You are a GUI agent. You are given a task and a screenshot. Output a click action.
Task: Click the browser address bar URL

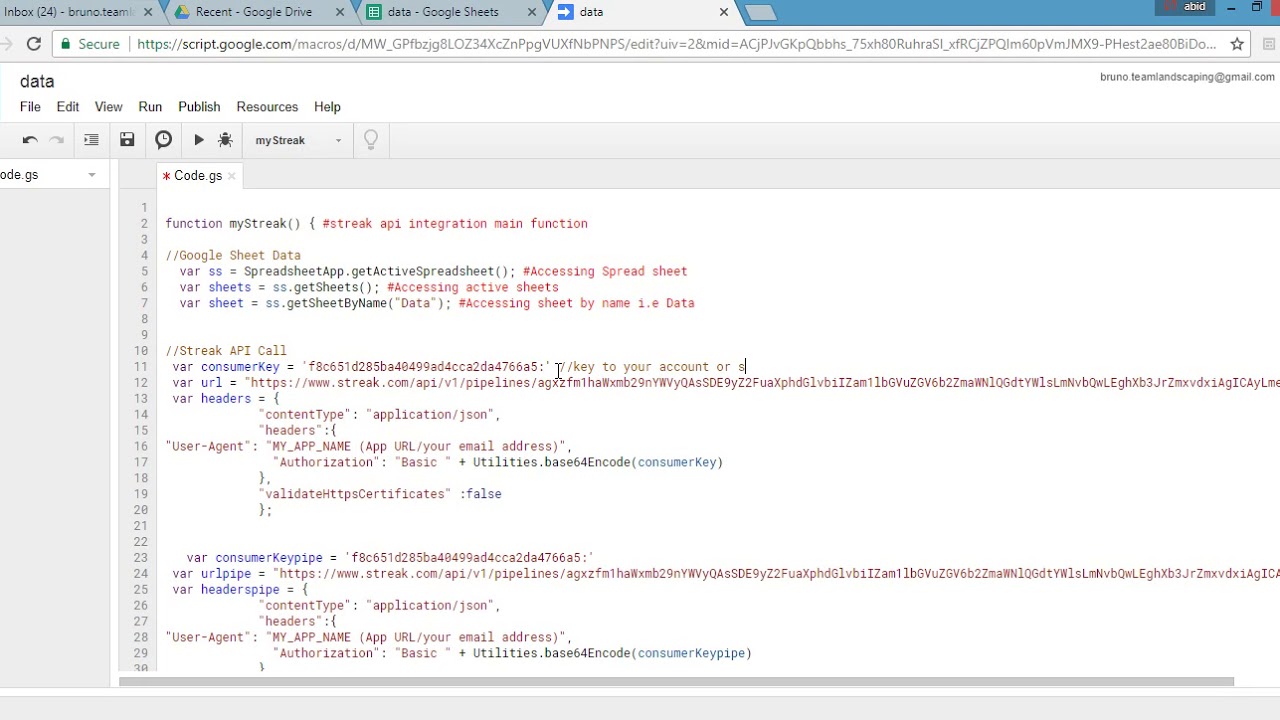(676, 44)
